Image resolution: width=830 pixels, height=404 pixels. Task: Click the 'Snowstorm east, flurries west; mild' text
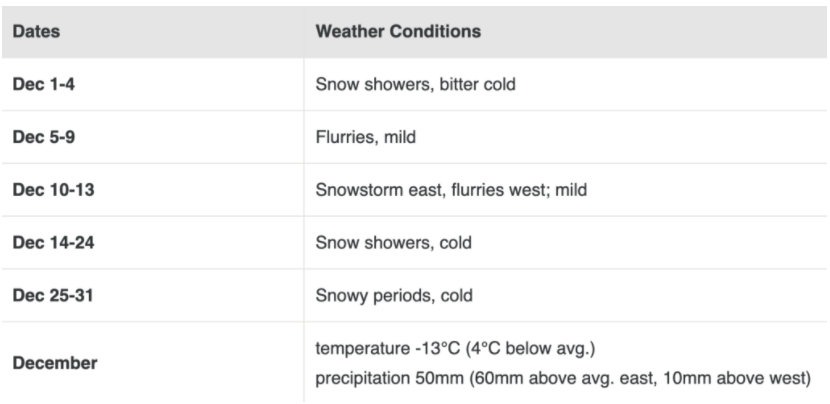[x=451, y=190]
